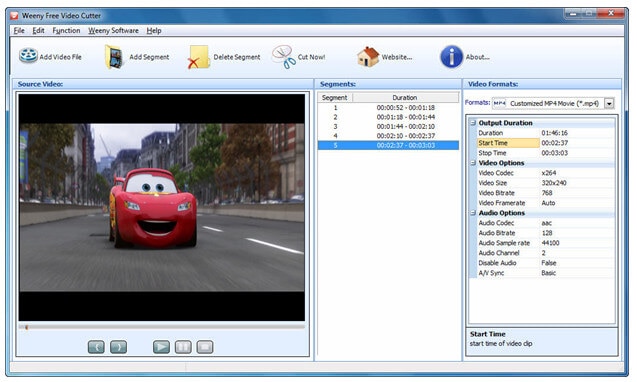The width and height of the screenshot is (637, 382).
Task: Click the Segment column header
Action: [335, 98]
